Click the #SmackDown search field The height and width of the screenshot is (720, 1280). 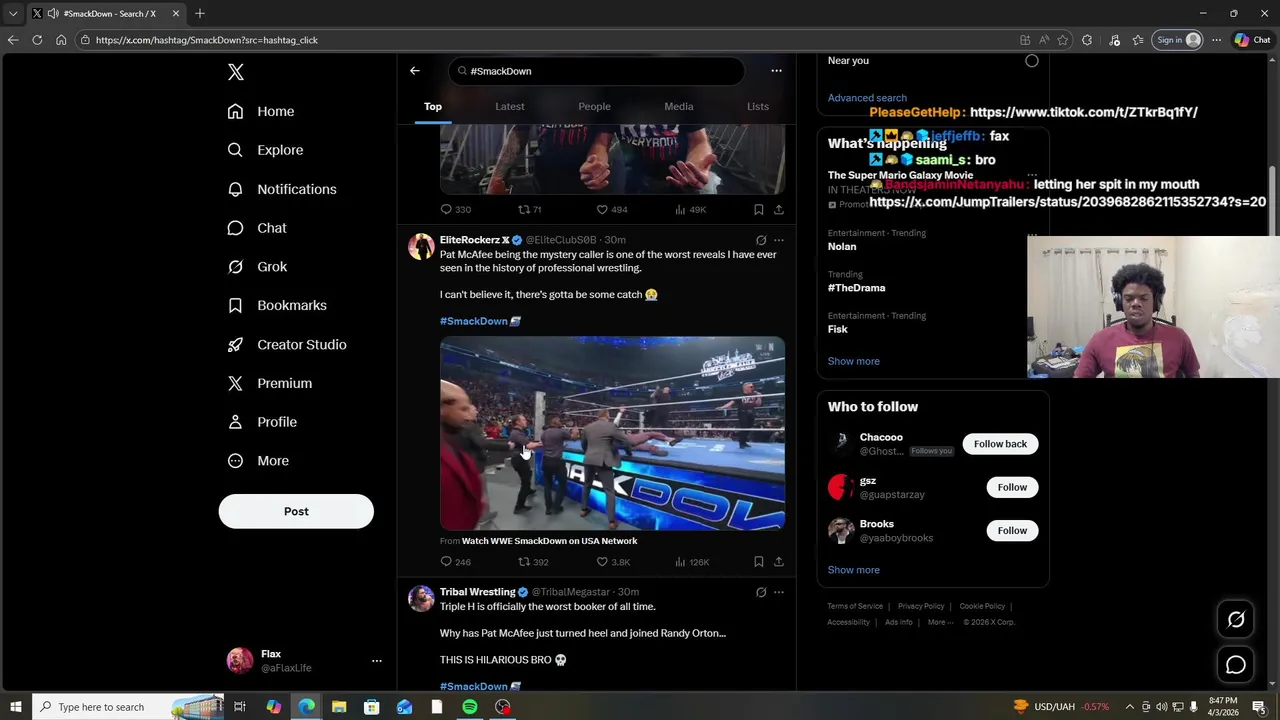click(x=596, y=71)
